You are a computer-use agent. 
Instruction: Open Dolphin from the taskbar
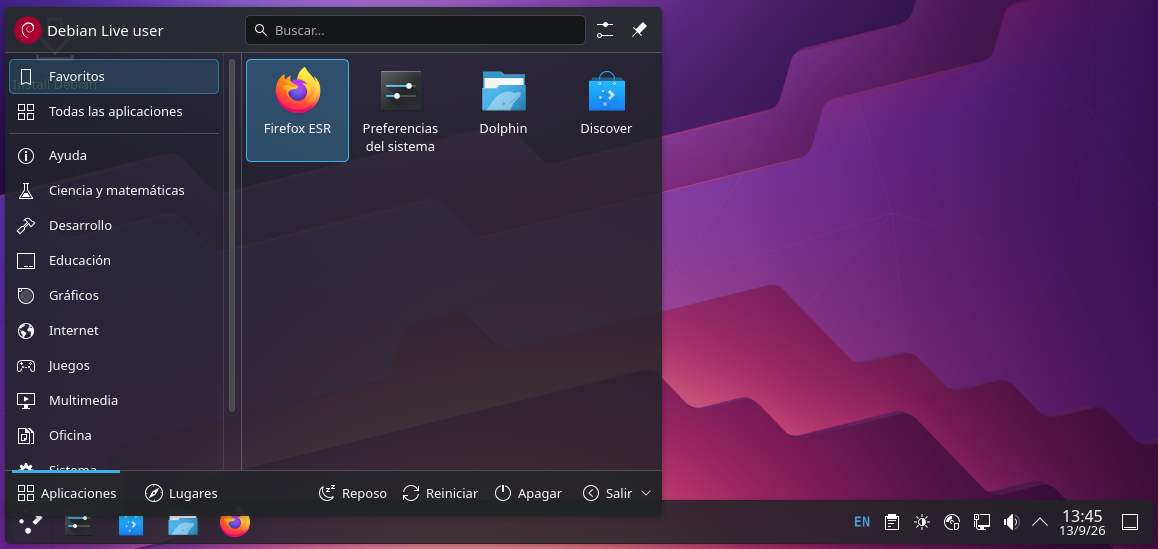click(x=182, y=524)
